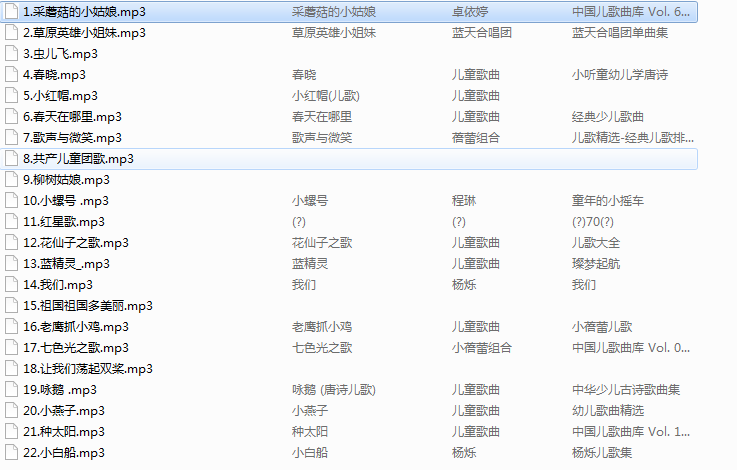This screenshot has width=737, height=470.
Task: Select file name 20.小燕子.mp3
Action: point(64,411)
